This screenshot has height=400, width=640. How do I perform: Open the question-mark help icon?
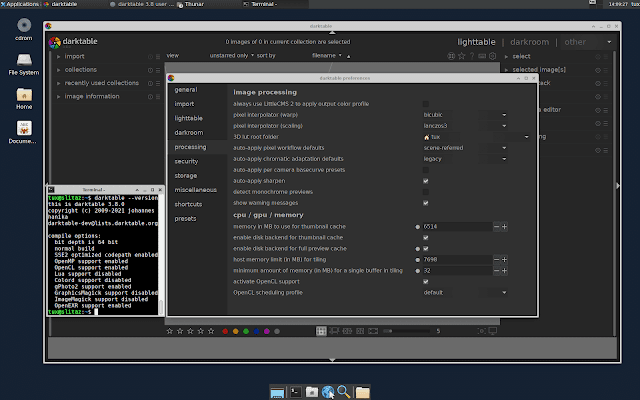(x=472, y=56)
